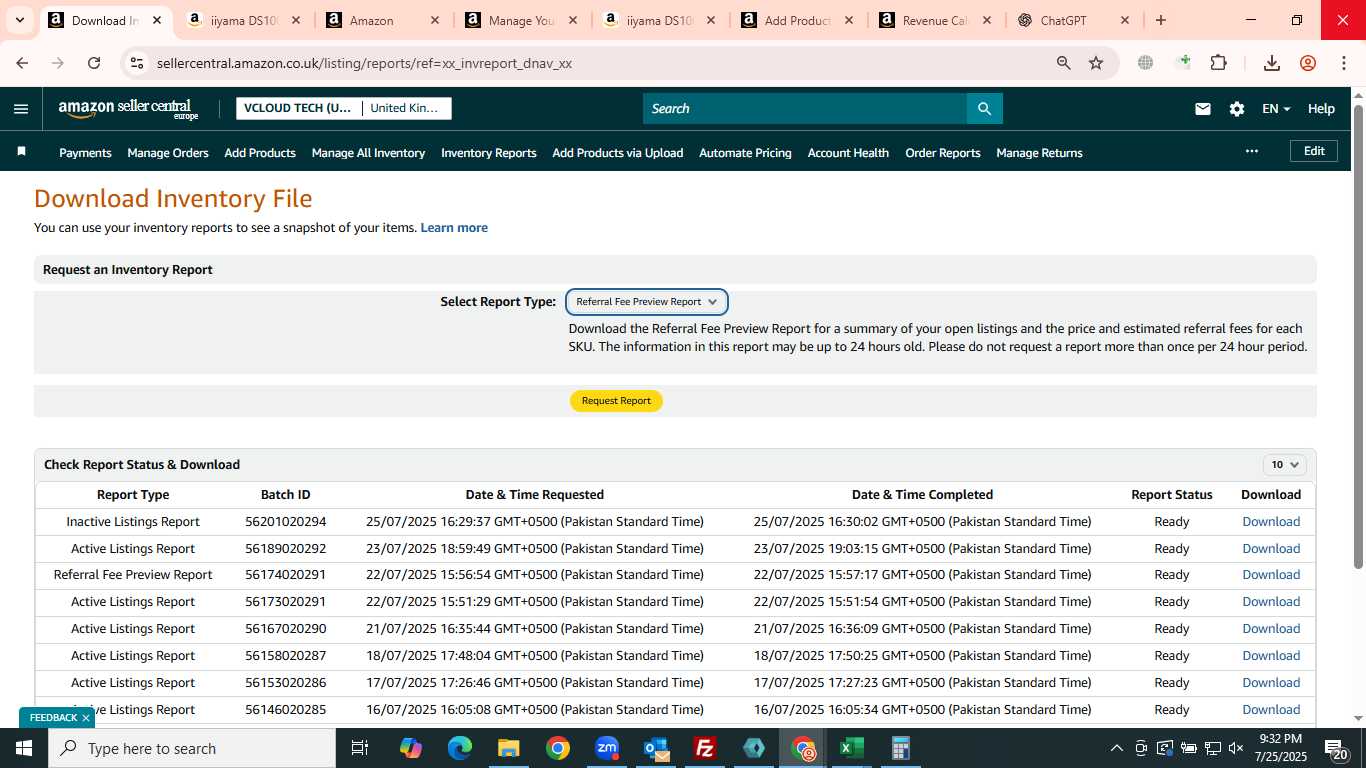Open Manage Returns in the nav bar
The width and height of the screenshot is (1366, 768).
[1039, 153]
